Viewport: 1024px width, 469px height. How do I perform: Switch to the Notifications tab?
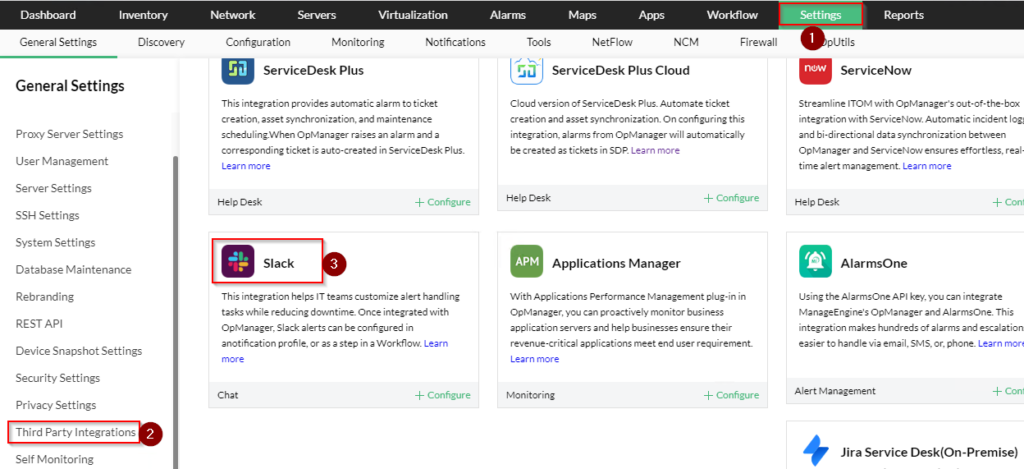pos(455,42)
